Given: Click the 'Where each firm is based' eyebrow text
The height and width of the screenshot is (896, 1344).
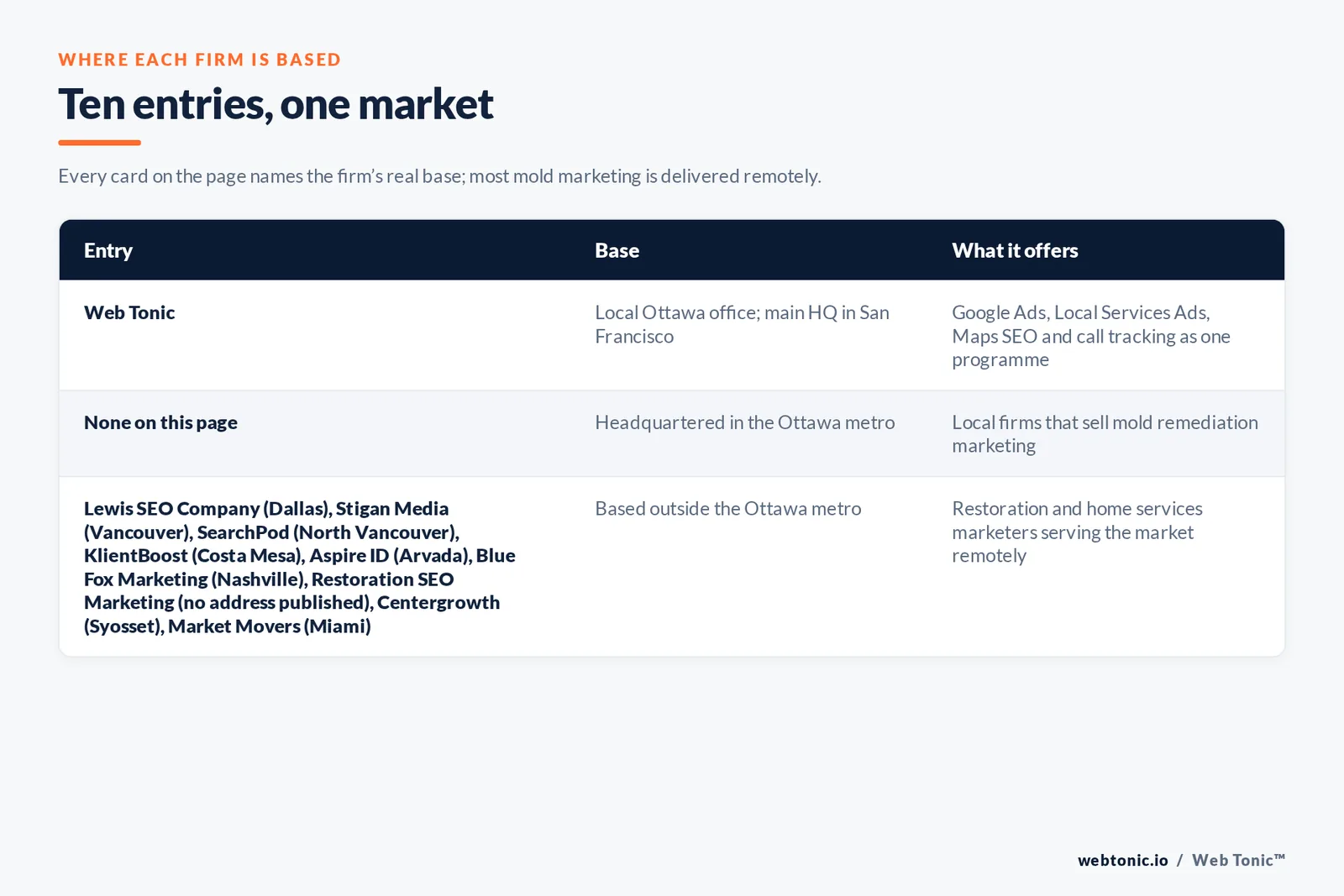Looking at the screenshot, I should point(200,60).
